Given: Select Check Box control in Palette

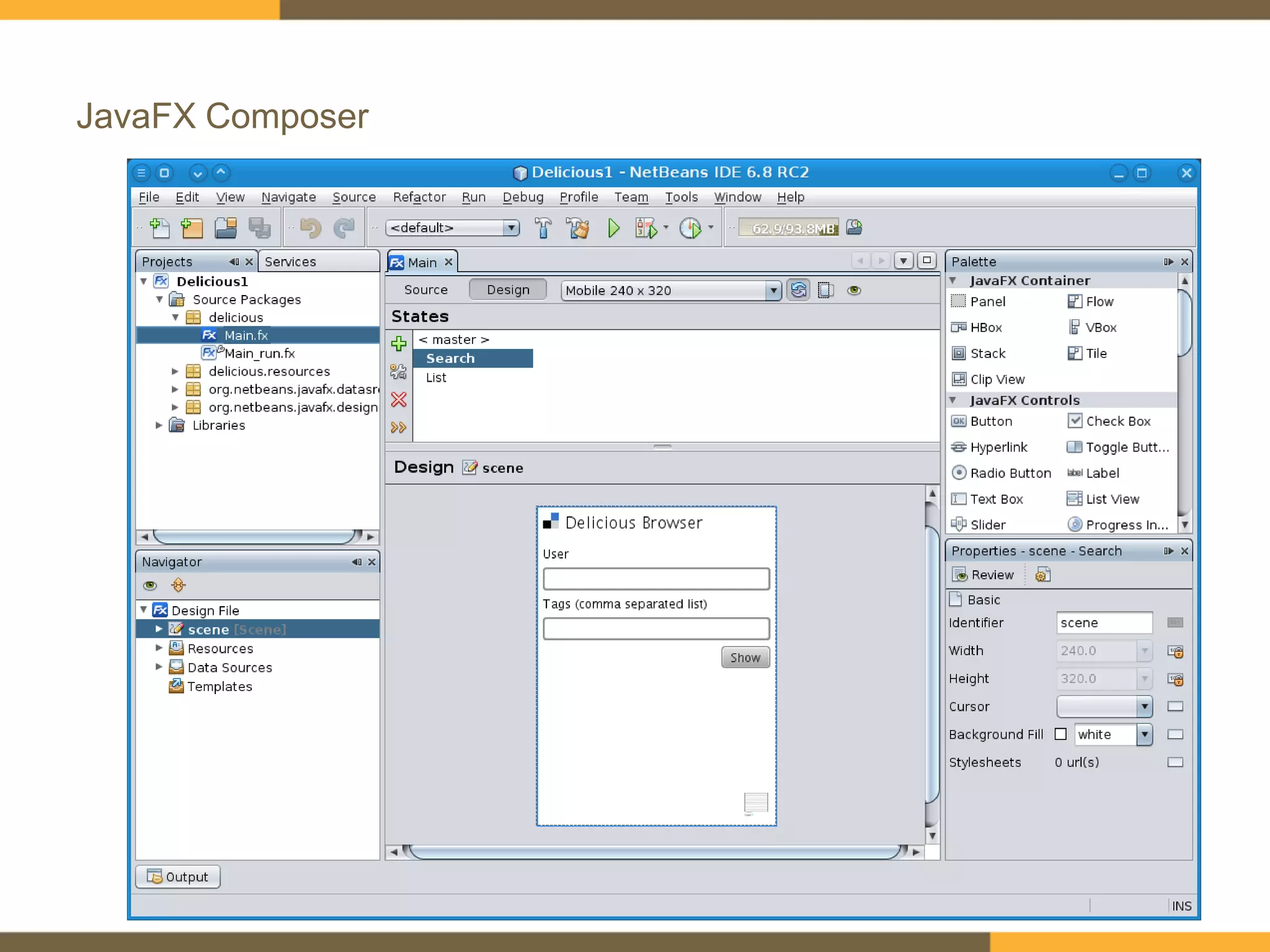Looking at the screenshot, I should click(x=1109, y=421).
